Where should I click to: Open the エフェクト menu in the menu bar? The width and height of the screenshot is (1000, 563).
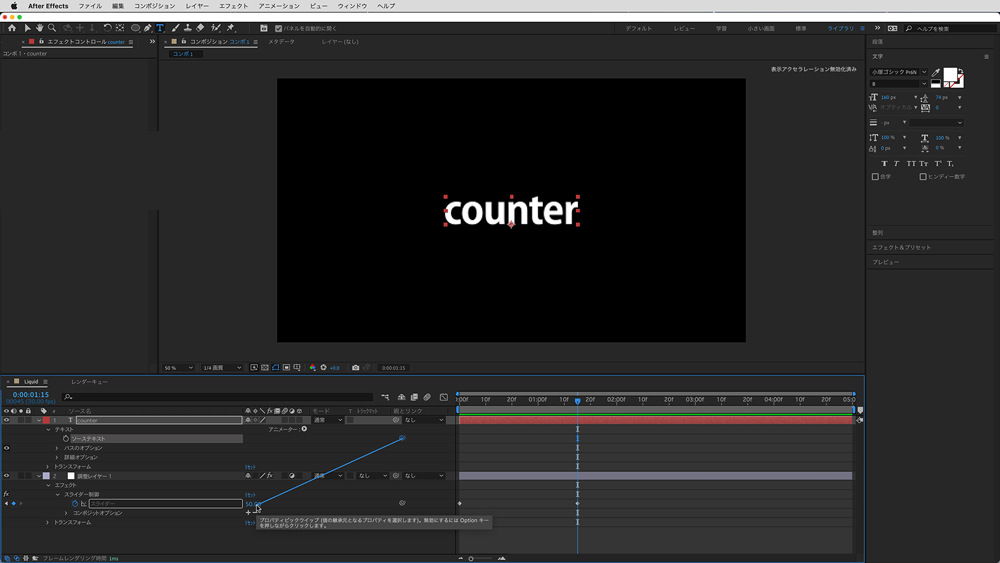[x=233, y=6]
